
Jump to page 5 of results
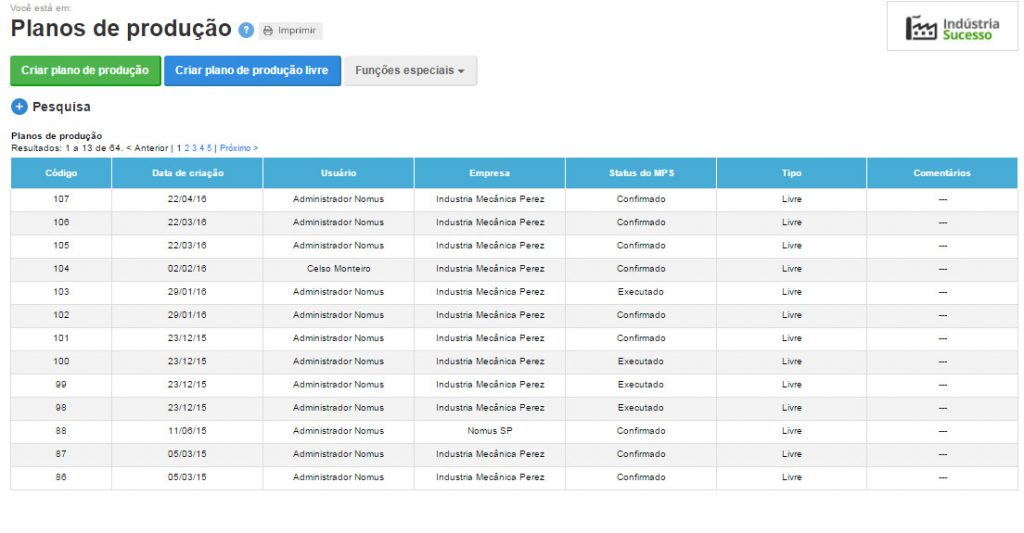tap(209, 148)
